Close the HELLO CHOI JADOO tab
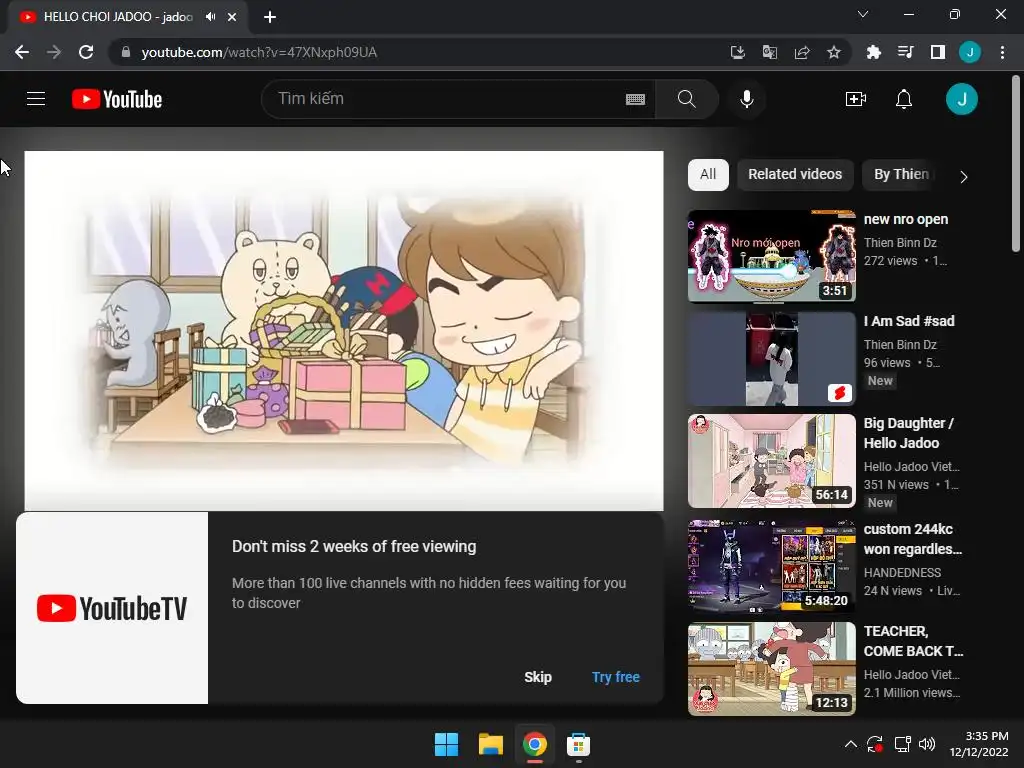This screenshot has width=1024, height=768. [232, 17]
